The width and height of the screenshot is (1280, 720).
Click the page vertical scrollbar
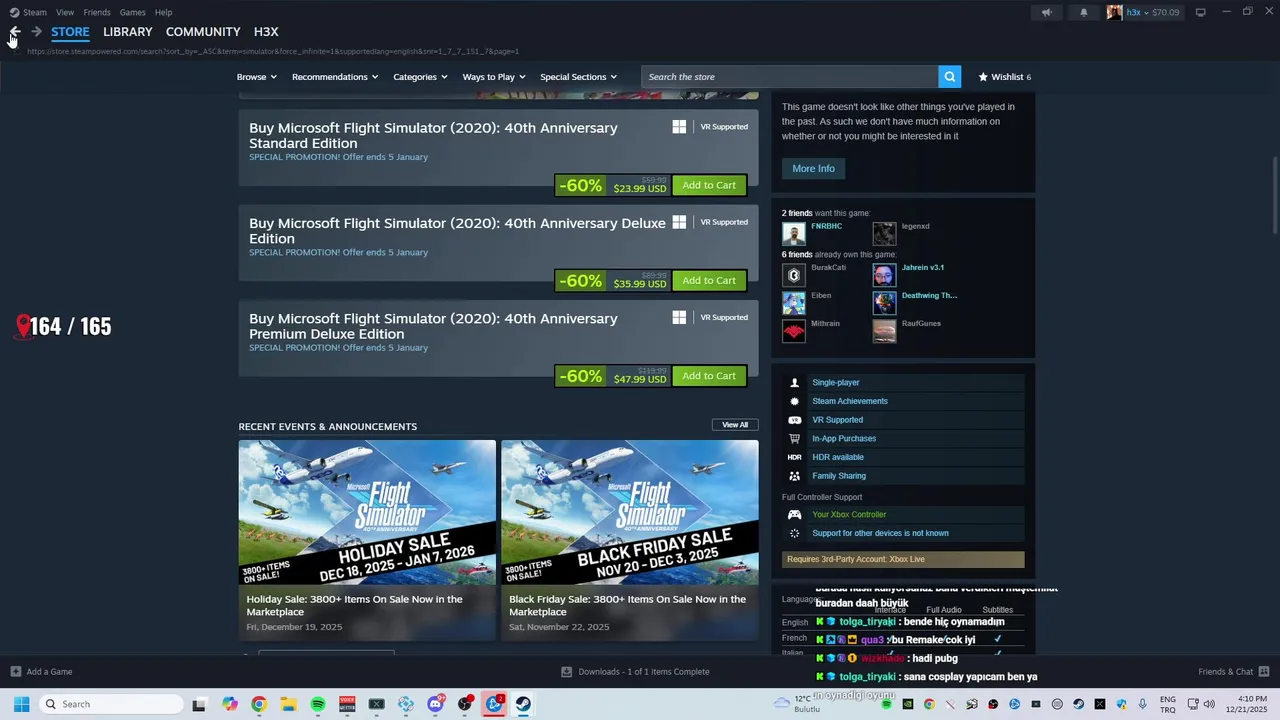[x=1274, y=195]
